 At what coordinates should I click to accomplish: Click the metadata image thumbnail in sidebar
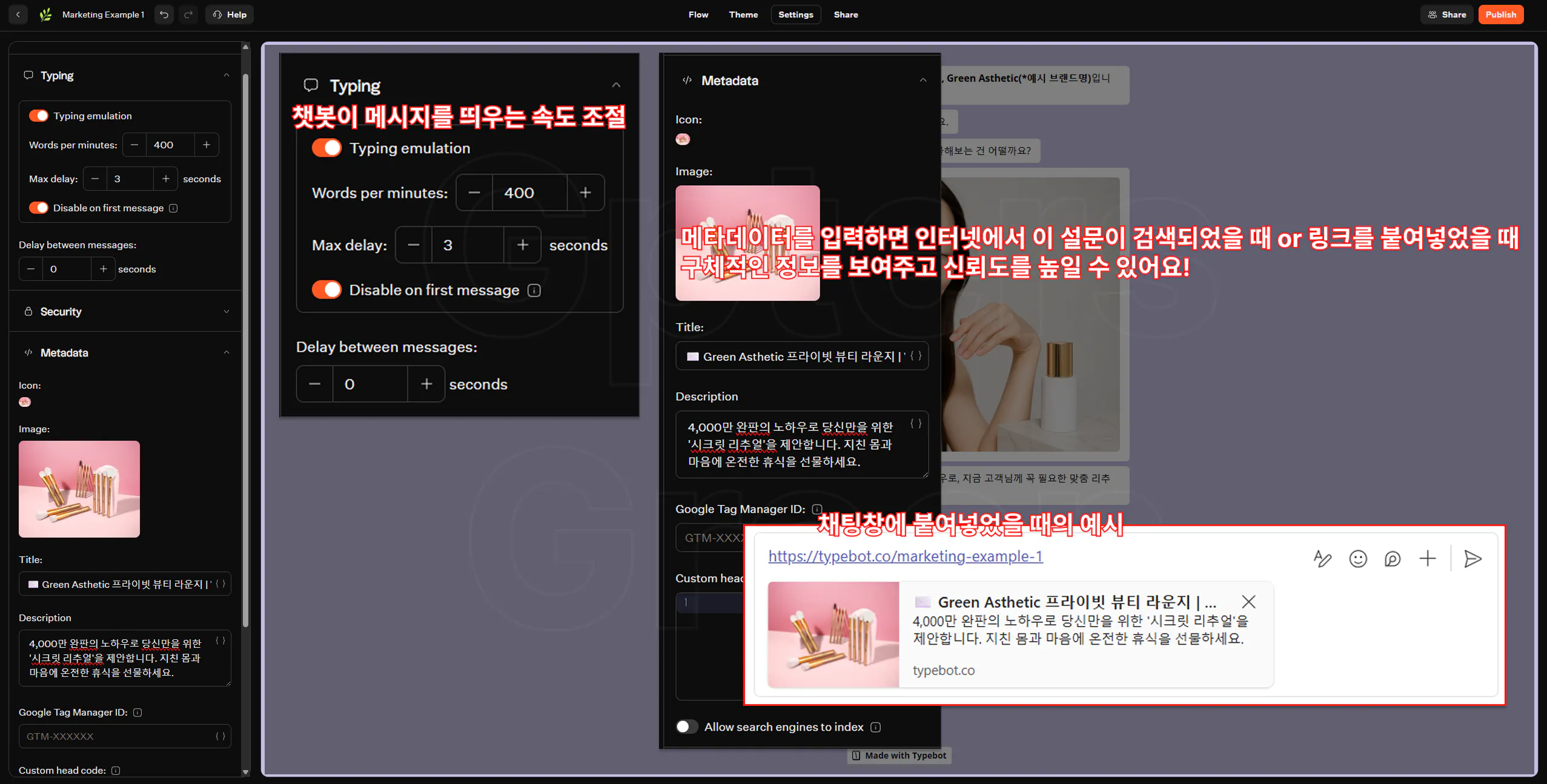[79, 489]
